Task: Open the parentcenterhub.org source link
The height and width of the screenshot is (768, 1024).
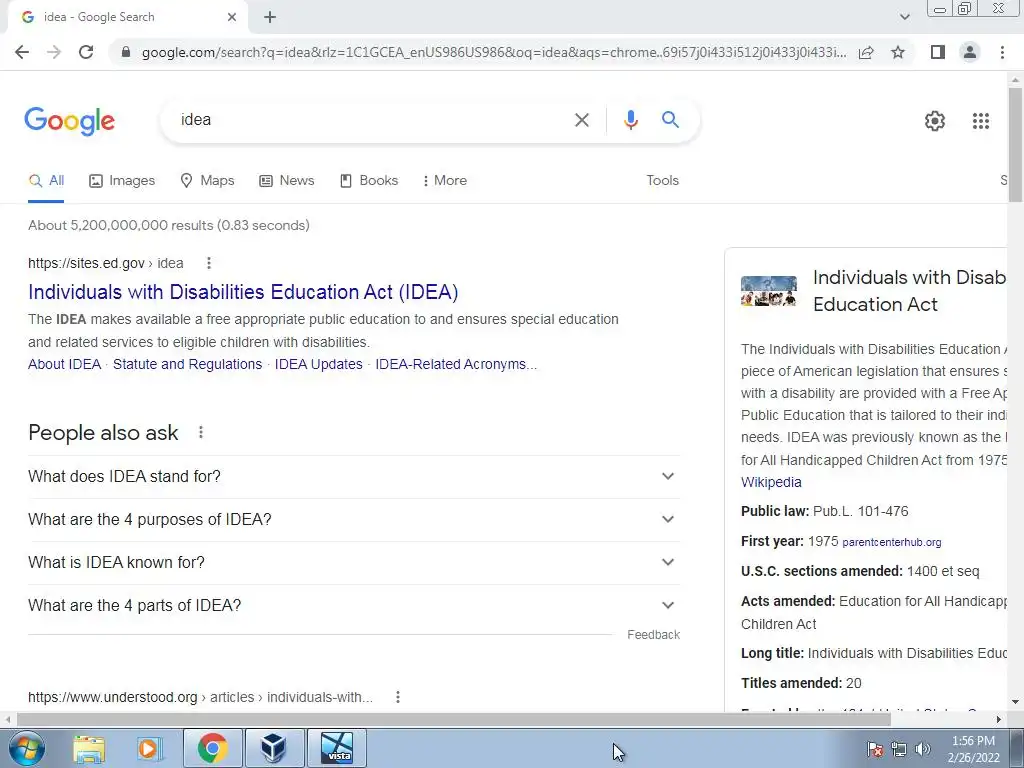Action: coord(892,543)
